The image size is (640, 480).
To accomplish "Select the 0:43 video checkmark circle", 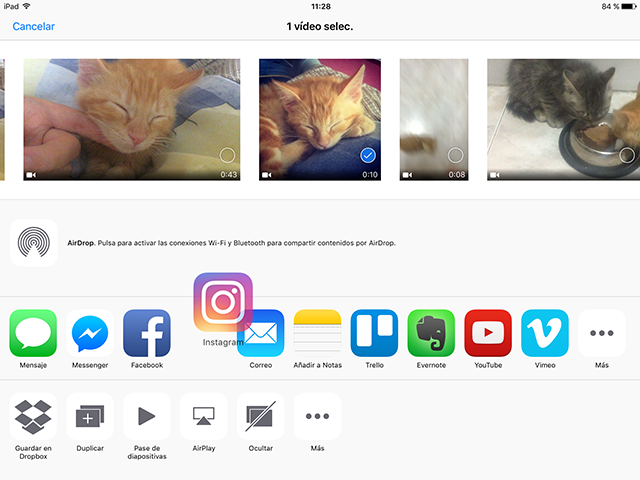I will coord(227,156).
